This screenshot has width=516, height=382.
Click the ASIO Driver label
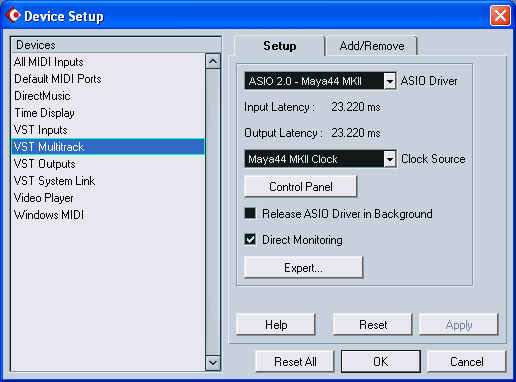[x=429, y=81]
